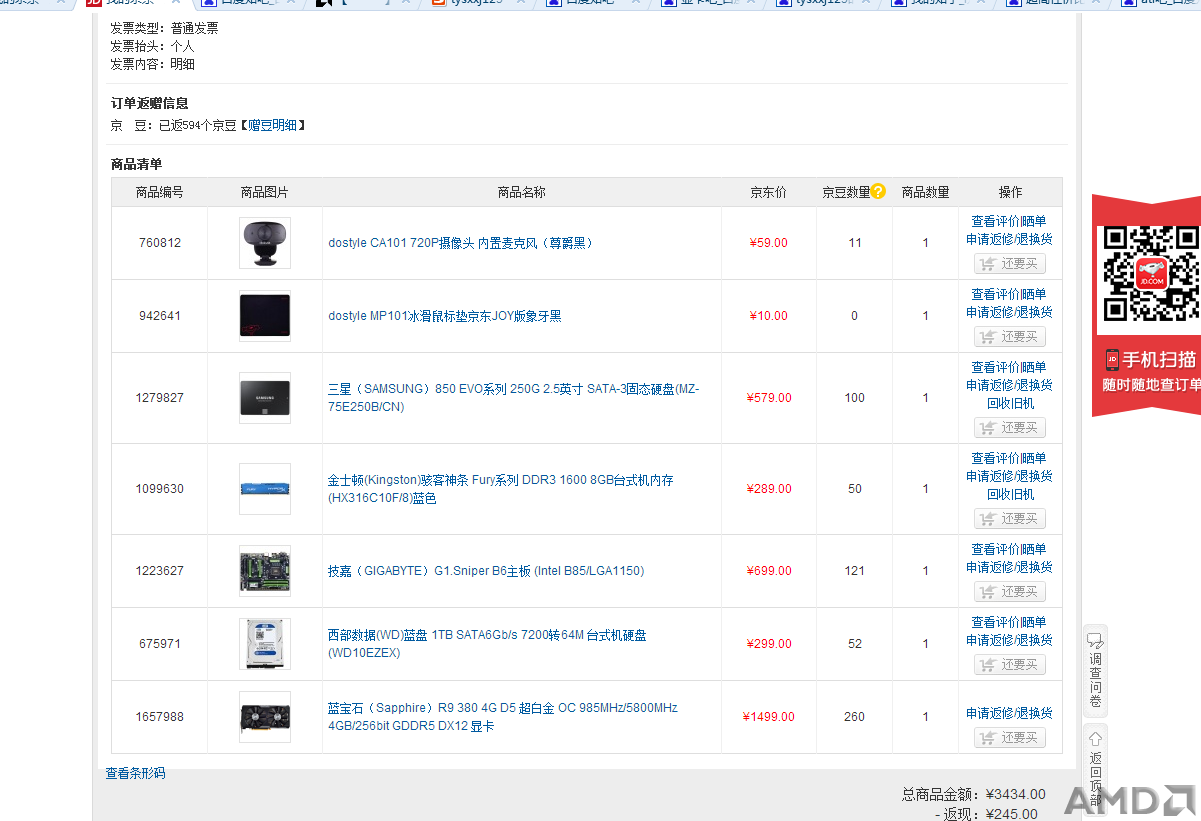Open the dostyle CA101 webcam product thumbnail
1201x821 pixels.
point(265,243)
